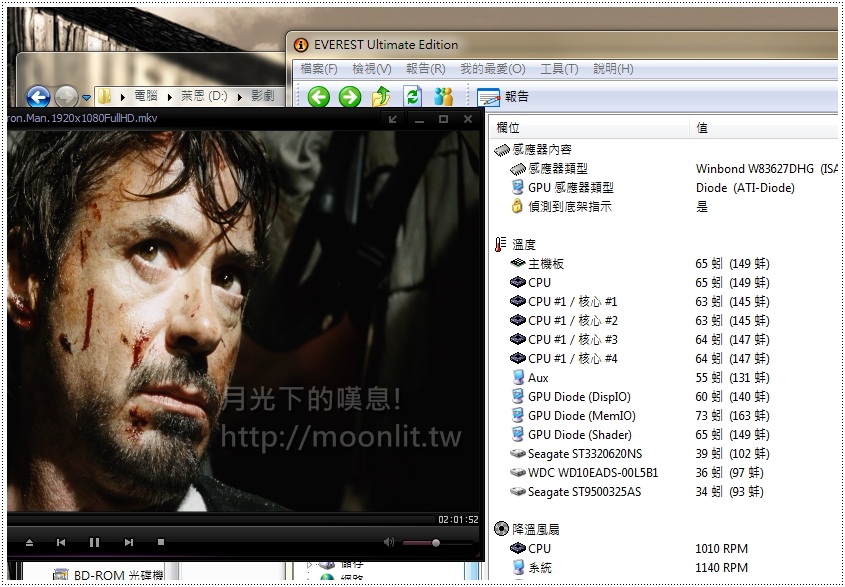This screenshot has height=587, width=845.
Task: Click the green Back arrow in EVEREST toolbar
Action: (x=318, y=96)
